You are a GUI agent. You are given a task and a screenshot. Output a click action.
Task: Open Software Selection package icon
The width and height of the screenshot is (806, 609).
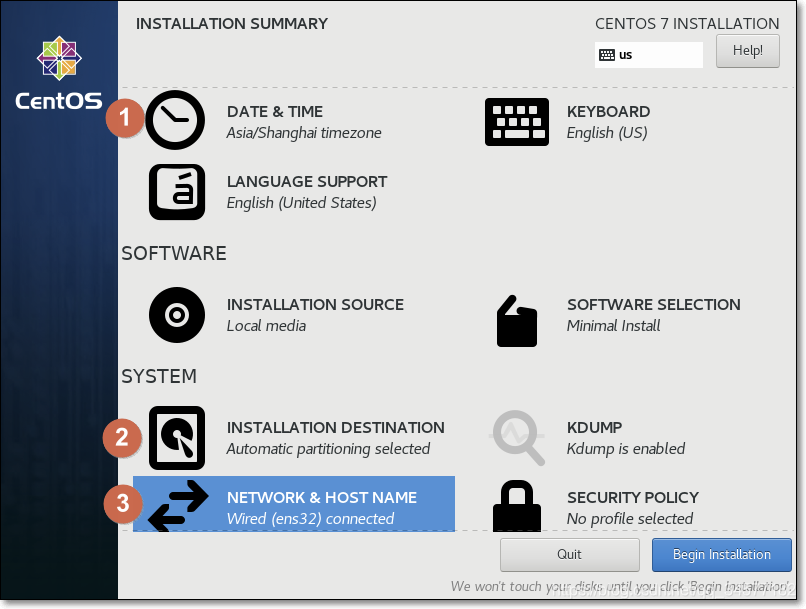point(517,321)
